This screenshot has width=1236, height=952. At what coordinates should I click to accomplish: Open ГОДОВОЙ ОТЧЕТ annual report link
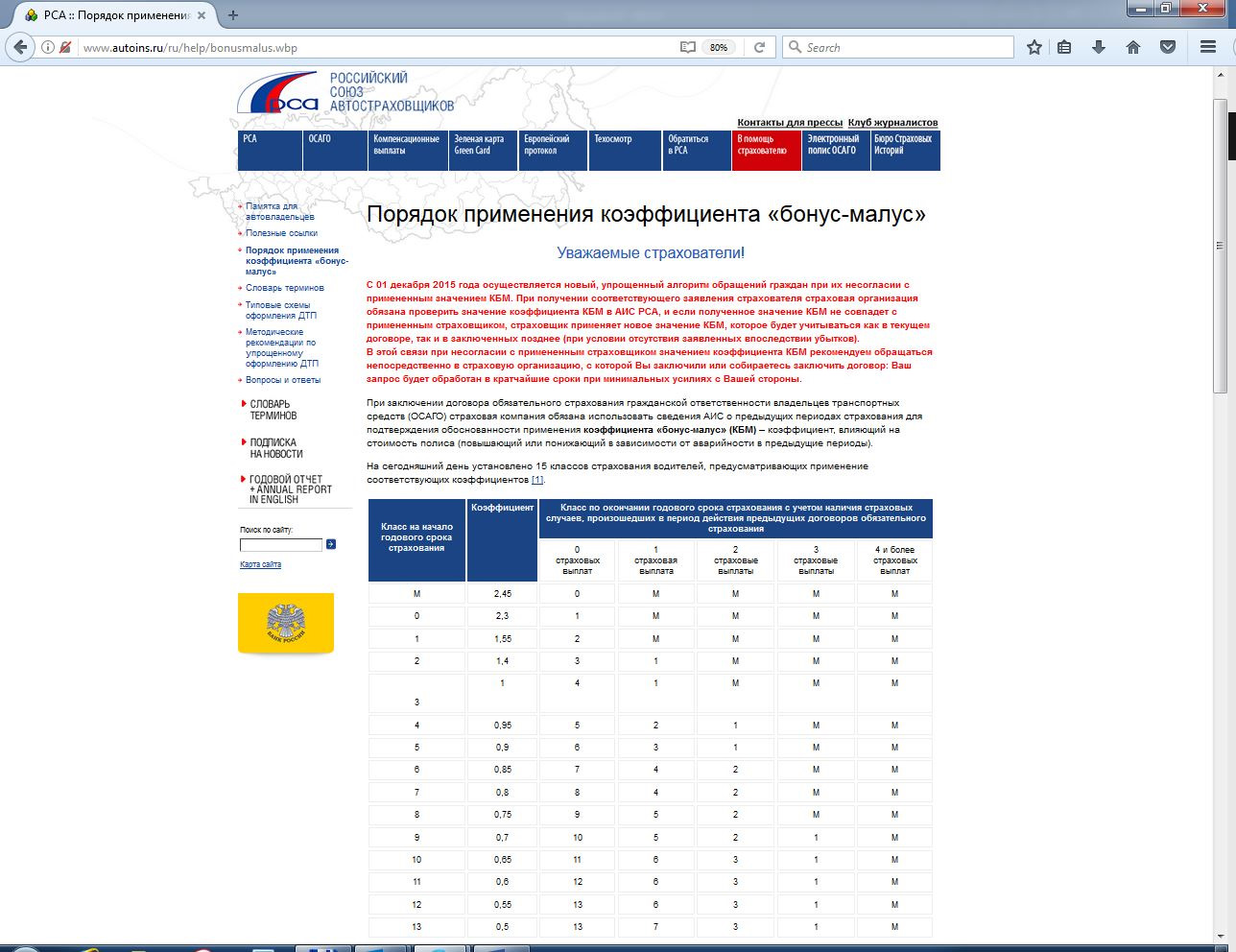coord(290,489)
